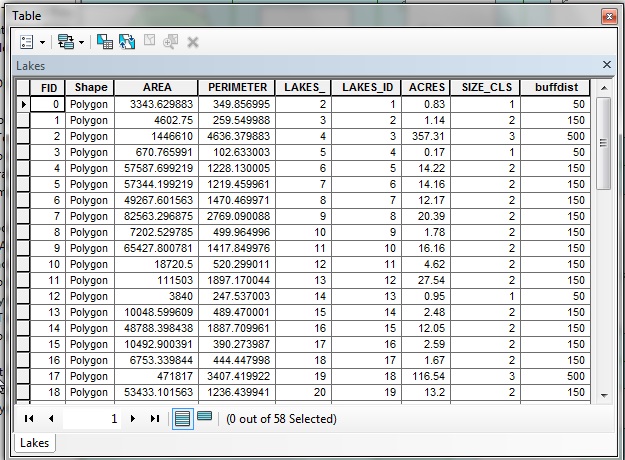Image resolution: width=625 pixels, height=460 pixels.
Task: Close the Lakes table pane
Action: point(607,64)
